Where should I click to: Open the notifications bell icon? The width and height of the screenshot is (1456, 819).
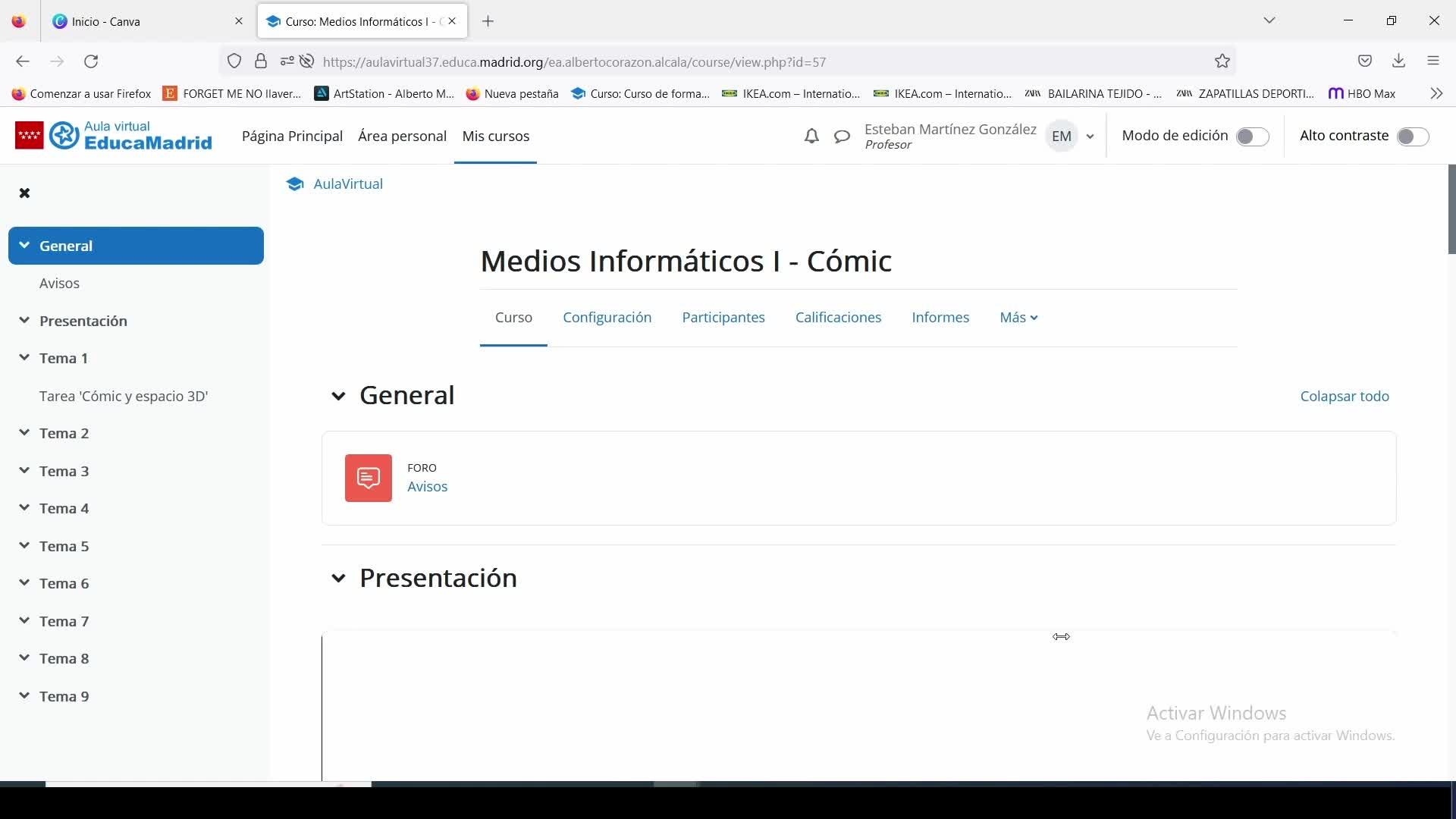point(811,136)
